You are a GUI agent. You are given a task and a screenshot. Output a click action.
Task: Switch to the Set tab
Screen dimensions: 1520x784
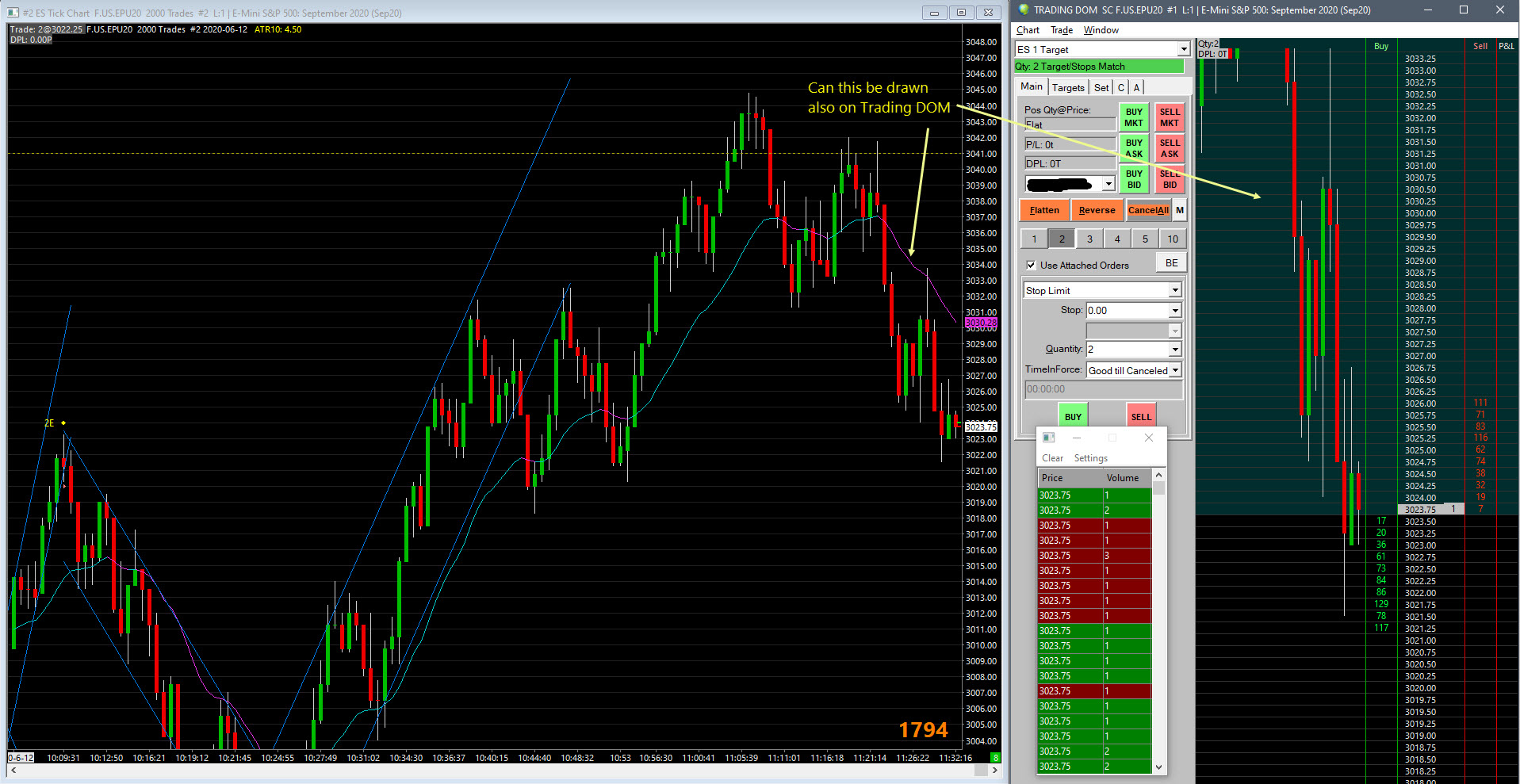(1101, 87)
